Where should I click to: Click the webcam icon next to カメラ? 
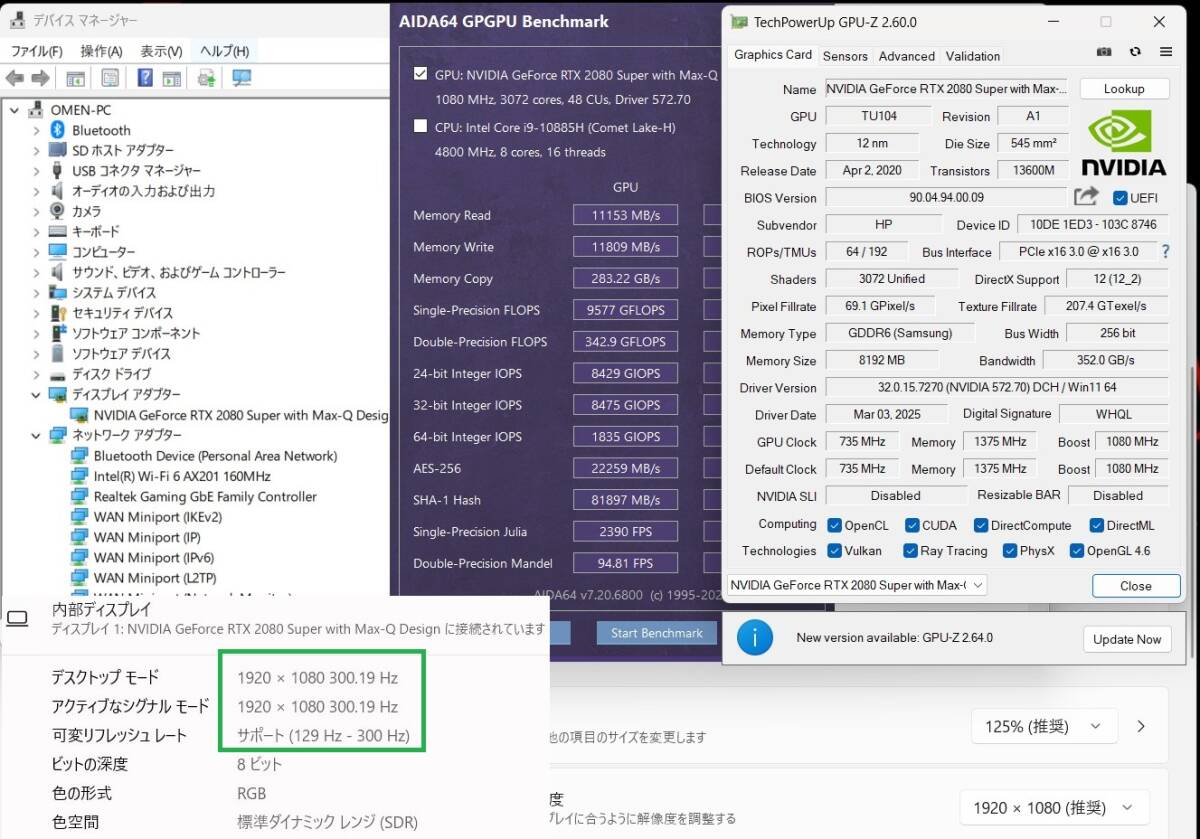58,211
